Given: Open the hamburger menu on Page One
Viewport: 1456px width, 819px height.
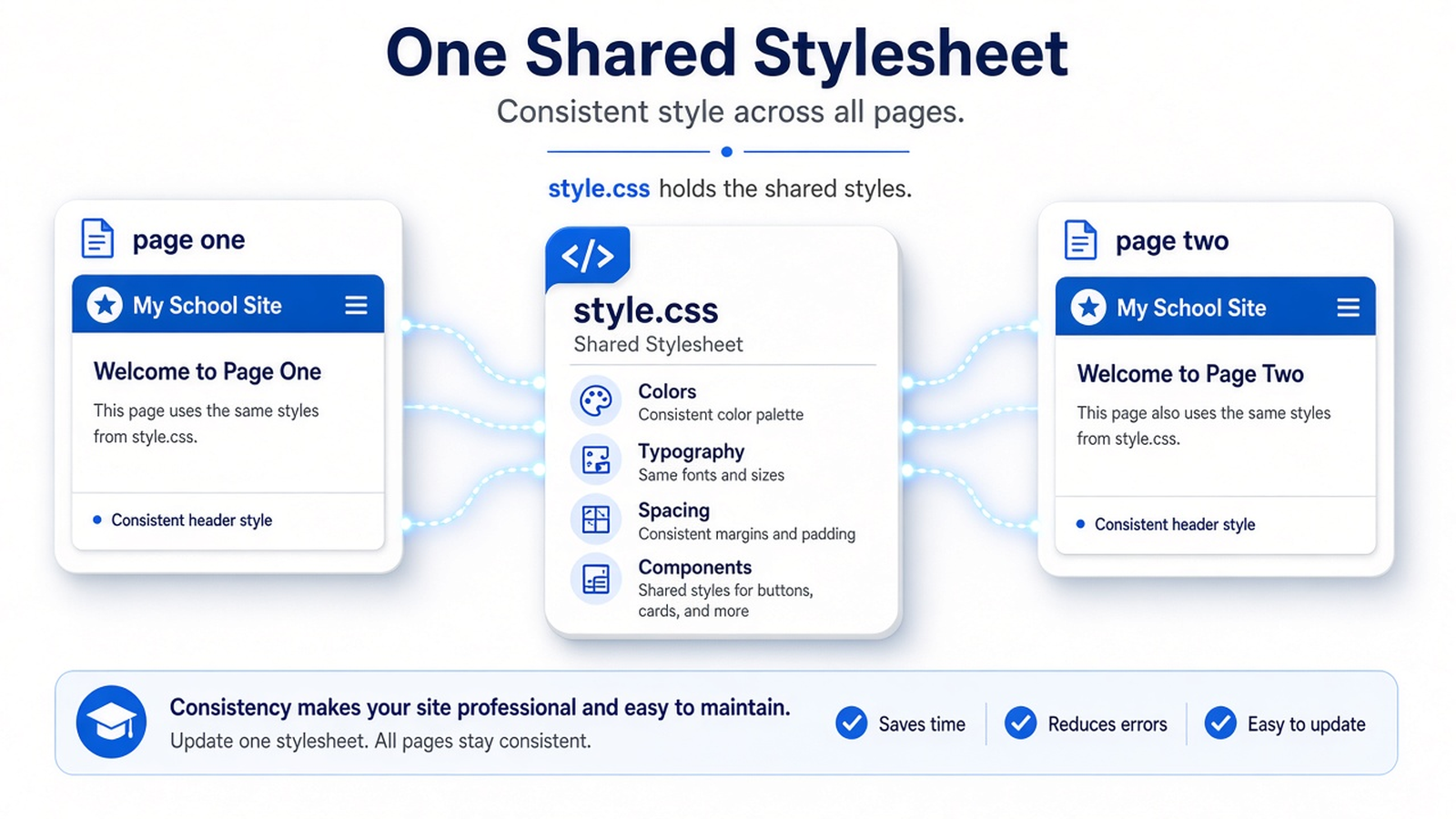Looking at the screenshot, I should pyautogui.click(x=357, y=305).
